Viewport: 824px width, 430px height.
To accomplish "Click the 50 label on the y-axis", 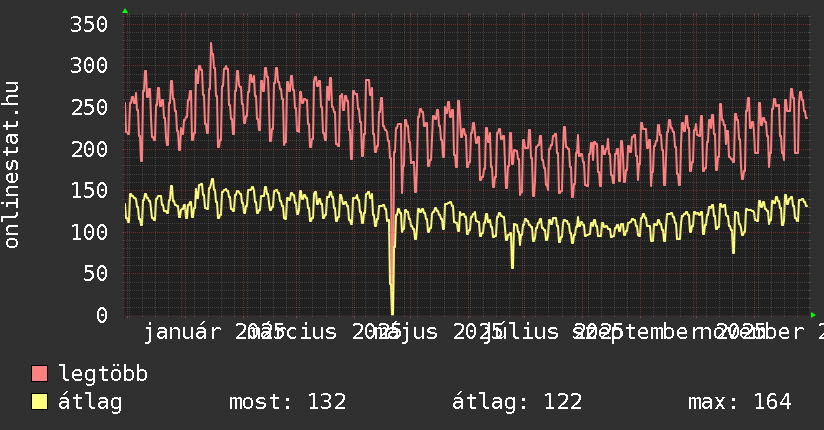I will 93,274.
